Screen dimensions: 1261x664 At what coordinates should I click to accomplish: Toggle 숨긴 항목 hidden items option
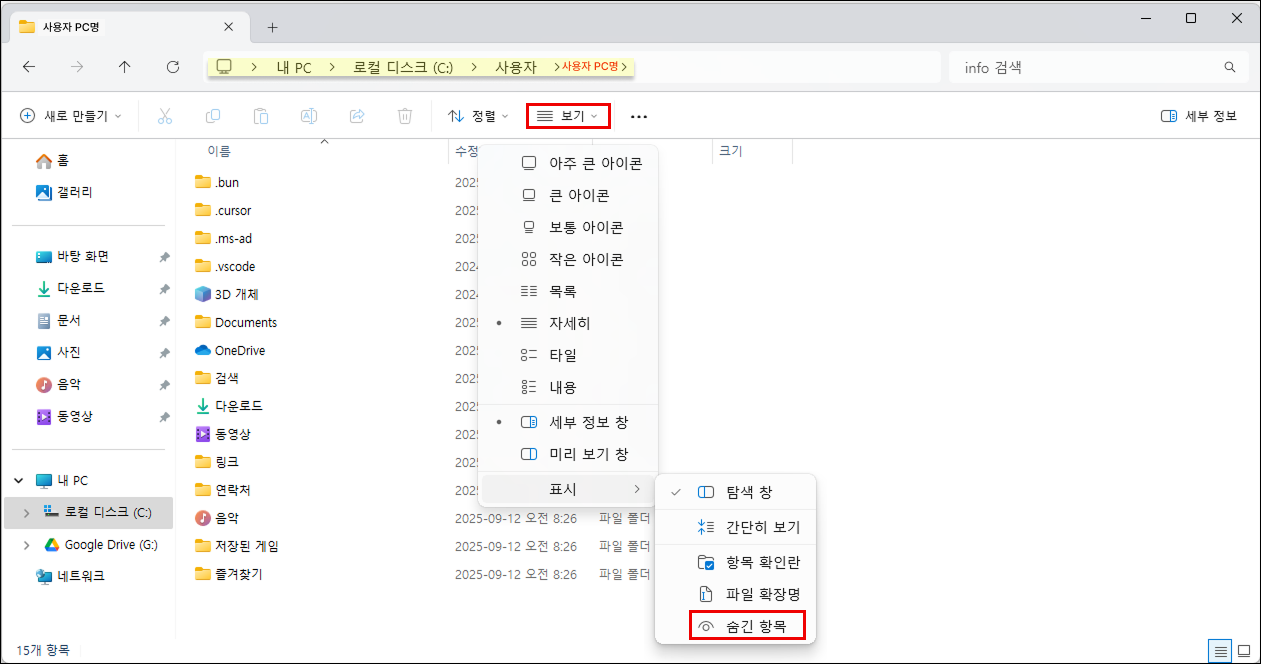(x=756, y=627)
